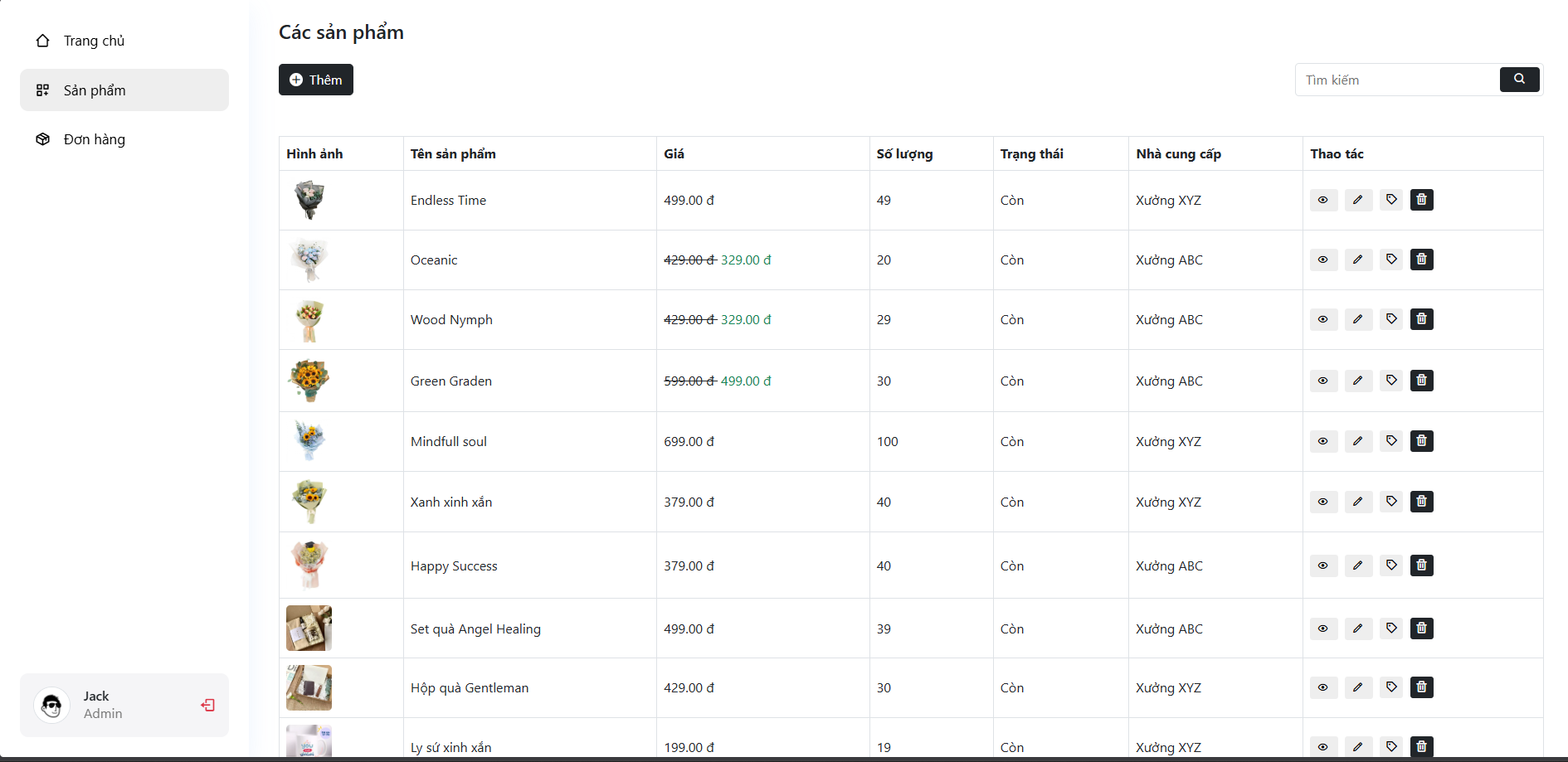Open the Trang chủ home page
The height and width of the screenshot is (762, 1568).
coord(94,41)
